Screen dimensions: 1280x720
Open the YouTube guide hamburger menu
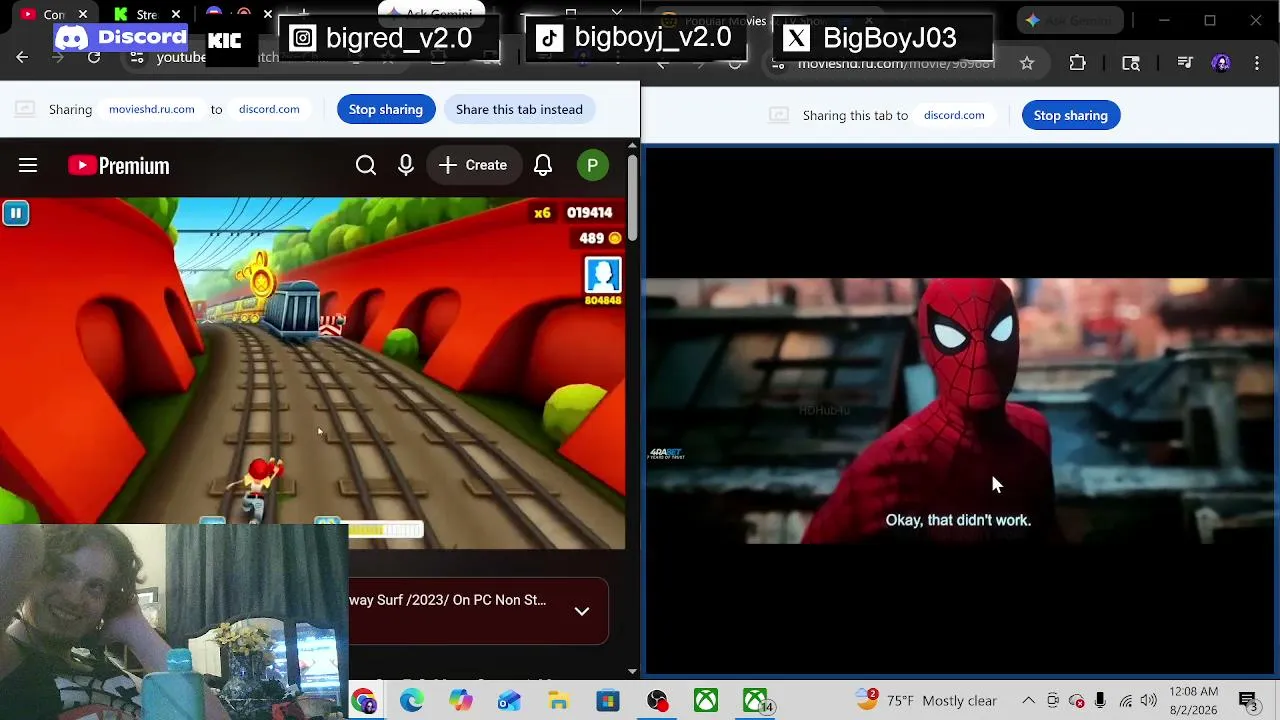coord(28,165)
